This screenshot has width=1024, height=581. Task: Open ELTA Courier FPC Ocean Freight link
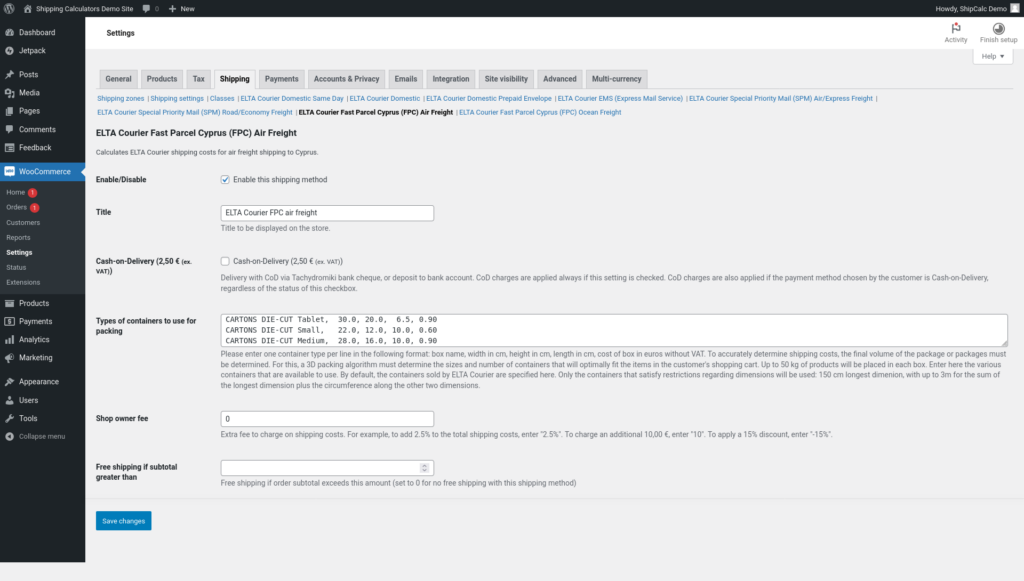click(540, 112)
